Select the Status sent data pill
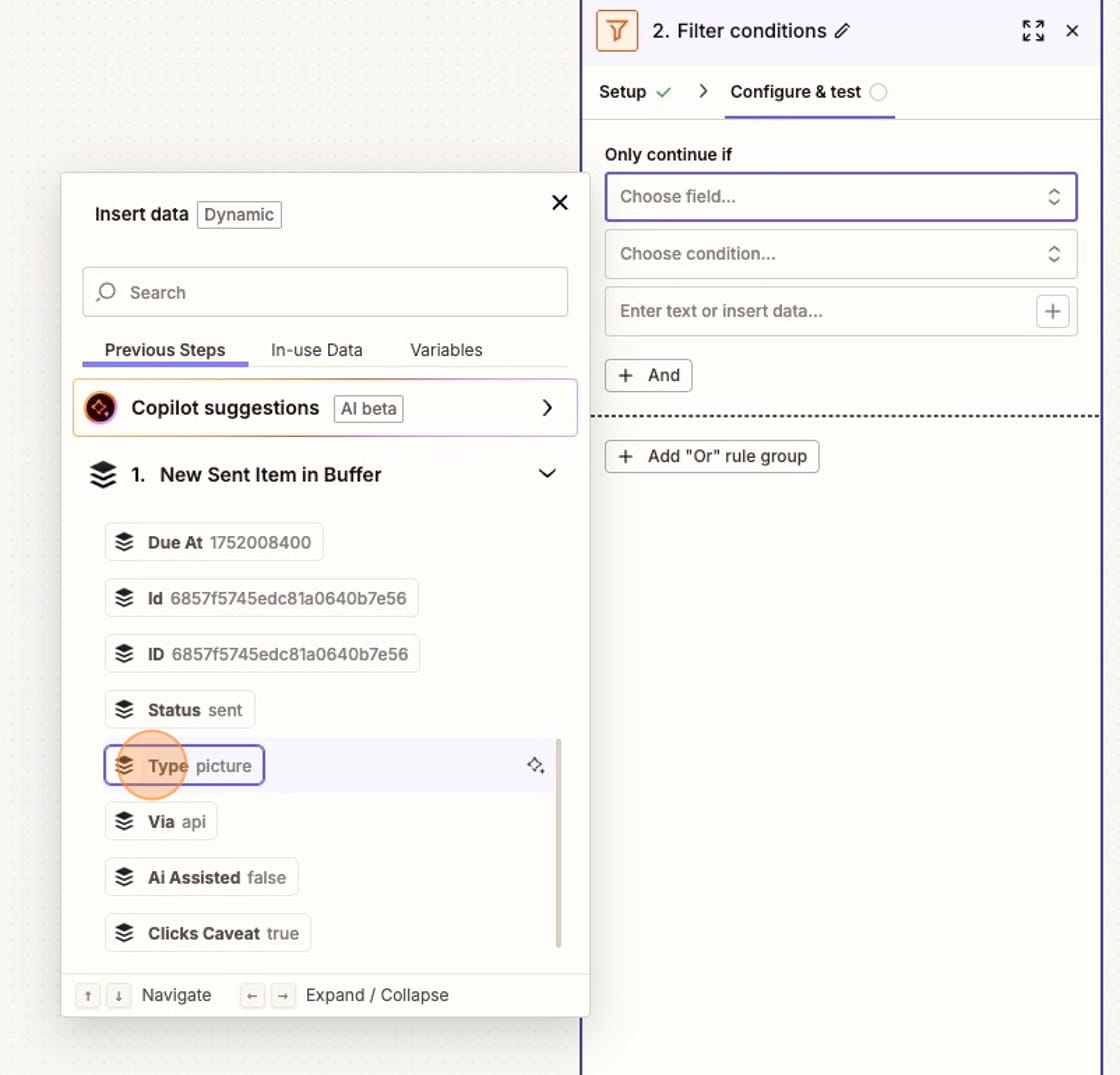 [x=180, y=709]
